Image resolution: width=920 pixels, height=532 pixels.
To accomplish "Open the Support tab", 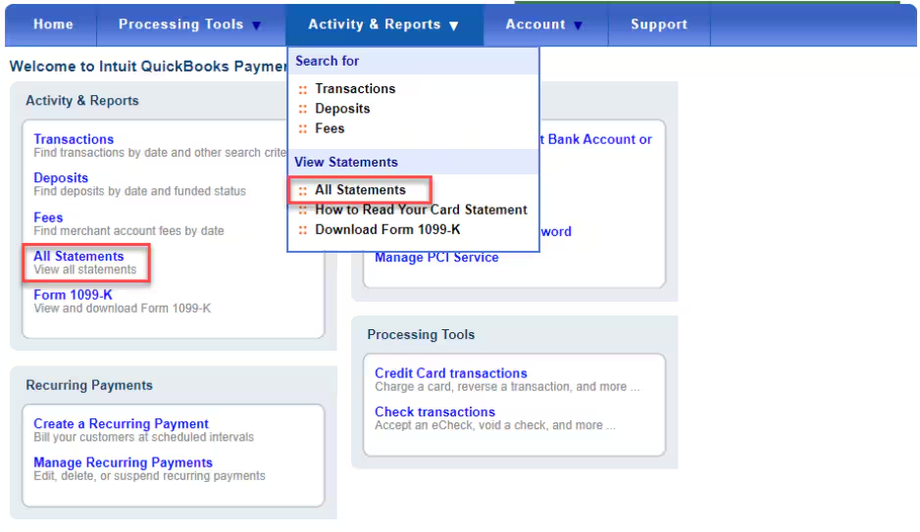I will [x=659, y=25].
